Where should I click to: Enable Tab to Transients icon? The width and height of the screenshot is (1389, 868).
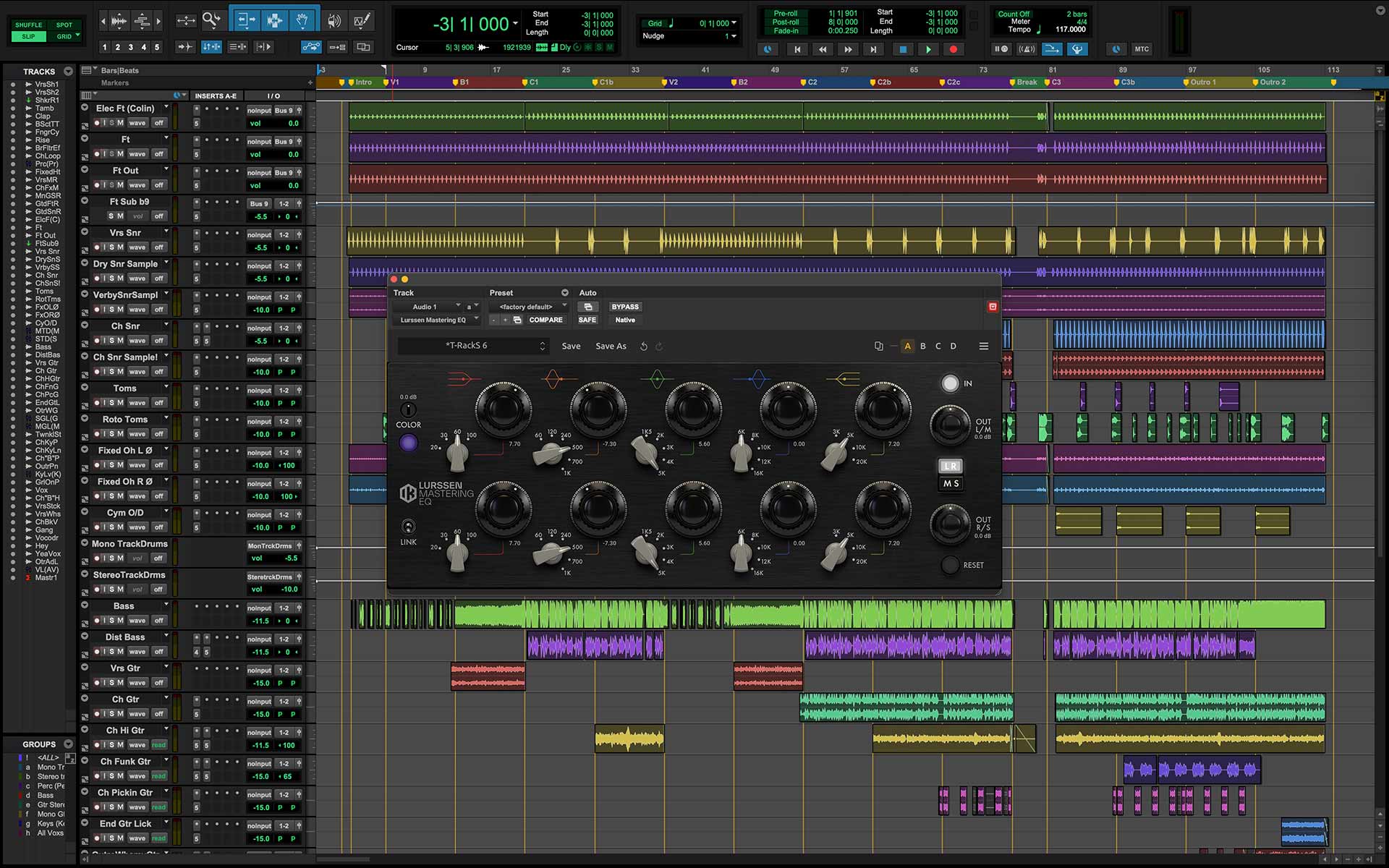[186, 47]
